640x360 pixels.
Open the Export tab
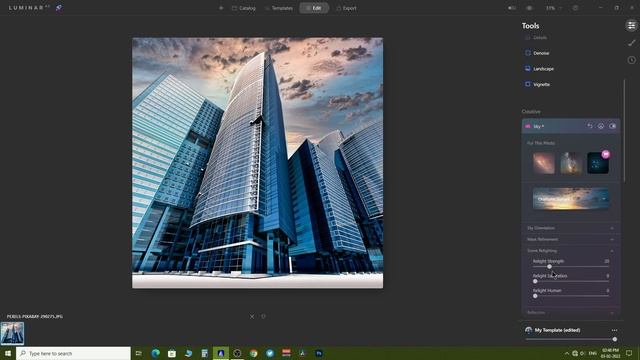click(x=347, y=8)
